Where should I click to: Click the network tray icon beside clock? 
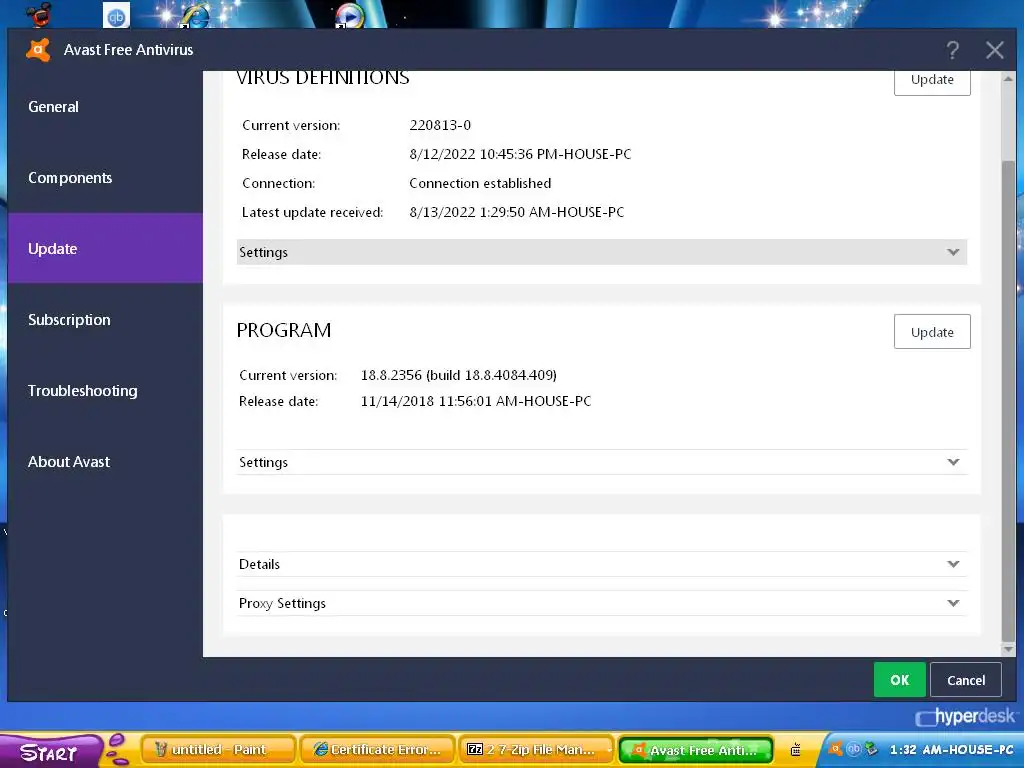coord(871,749)
